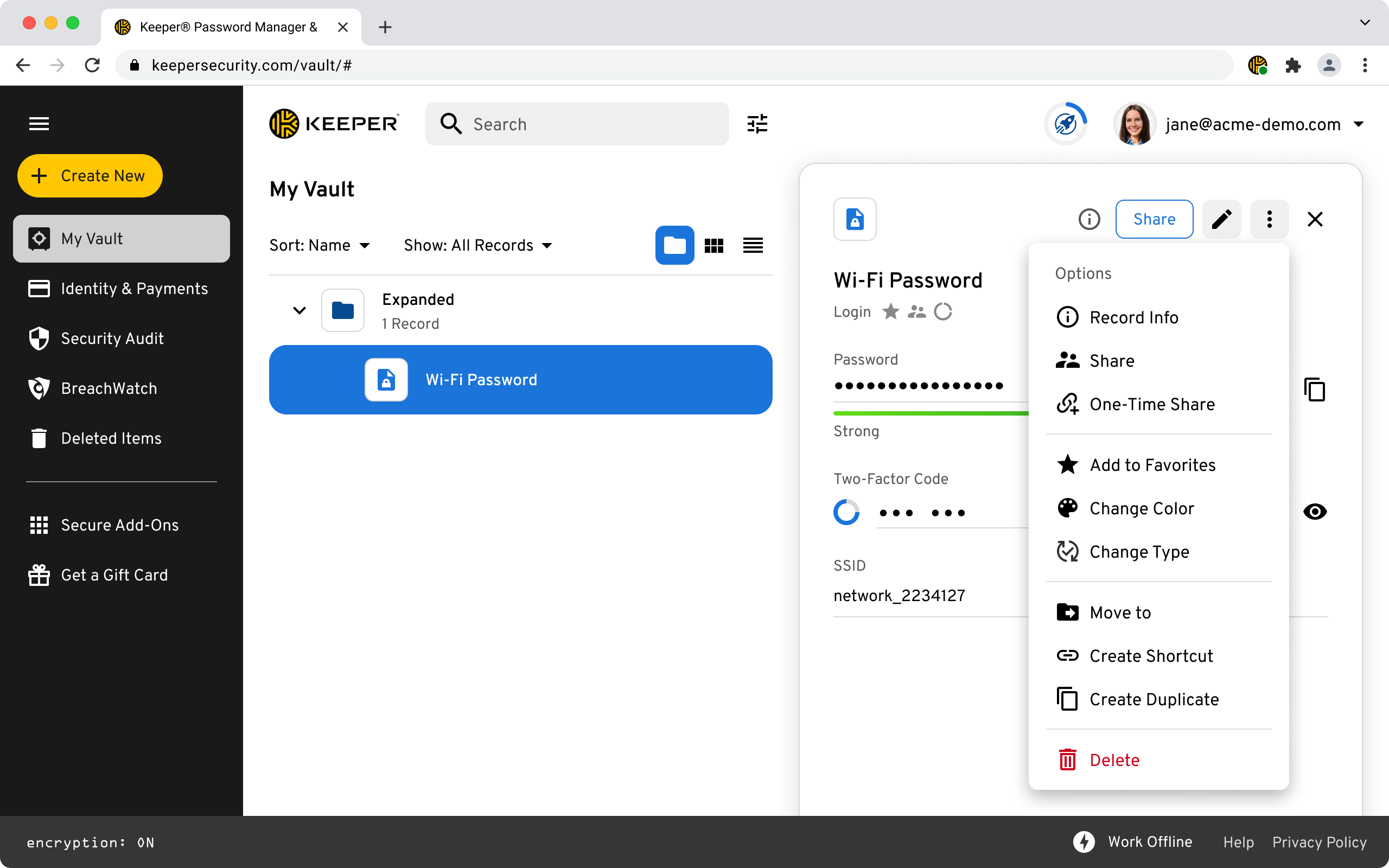The height and width of the screenshot is (868, 1389).
Task: Click the pencil edit record icon
Action: point(1221,219)
